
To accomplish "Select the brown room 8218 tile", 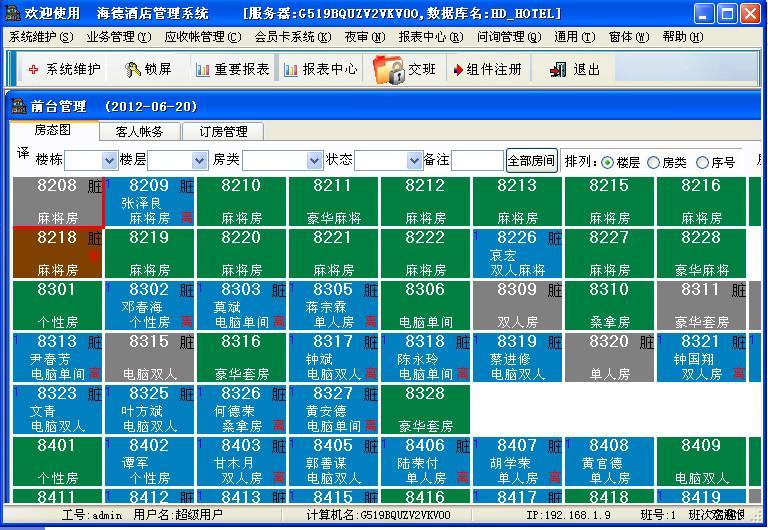I will coord(57,253).
